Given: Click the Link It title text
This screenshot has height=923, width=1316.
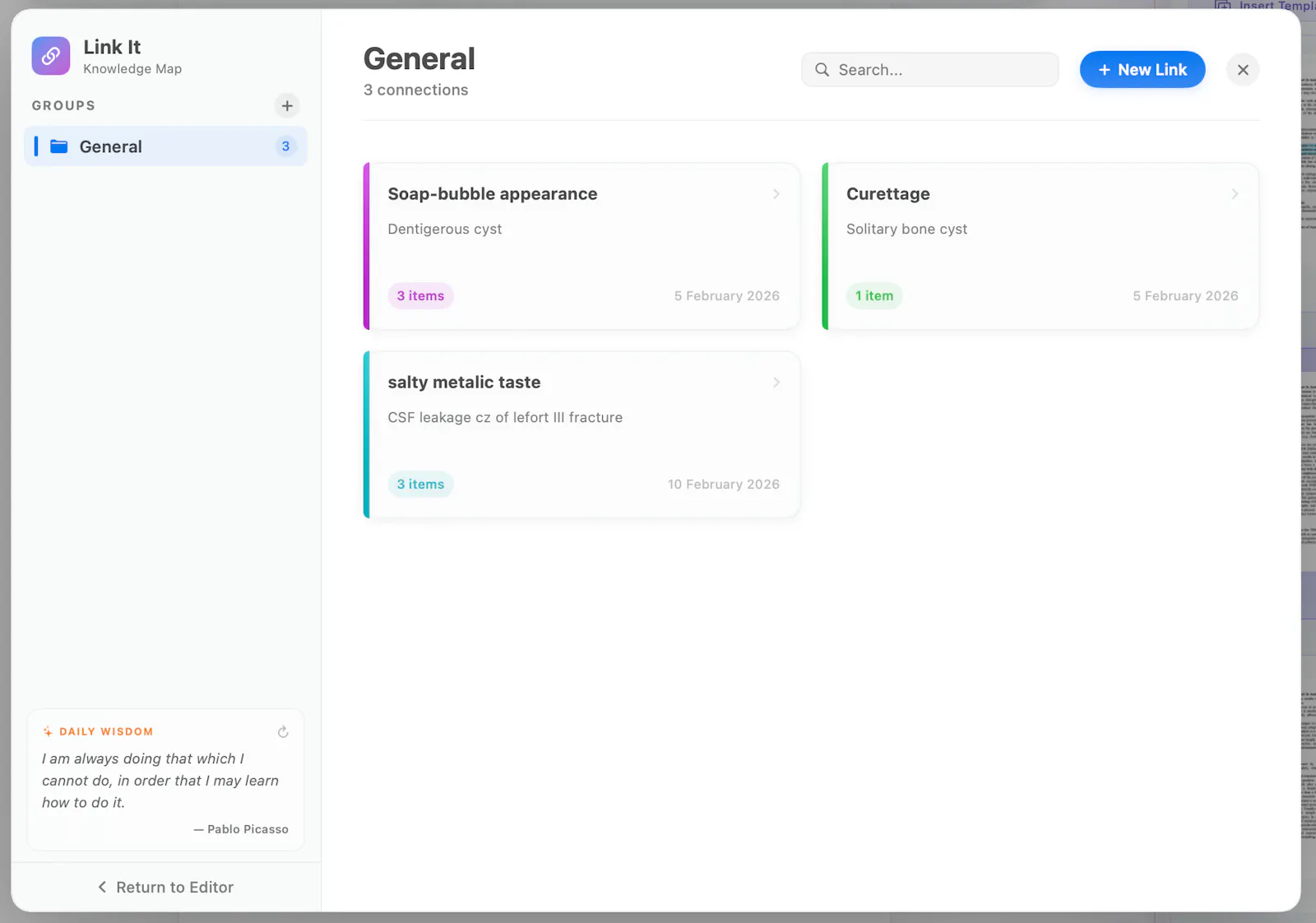Looking at the screenshot, I should pyautogui.click(x=112, y=47).
